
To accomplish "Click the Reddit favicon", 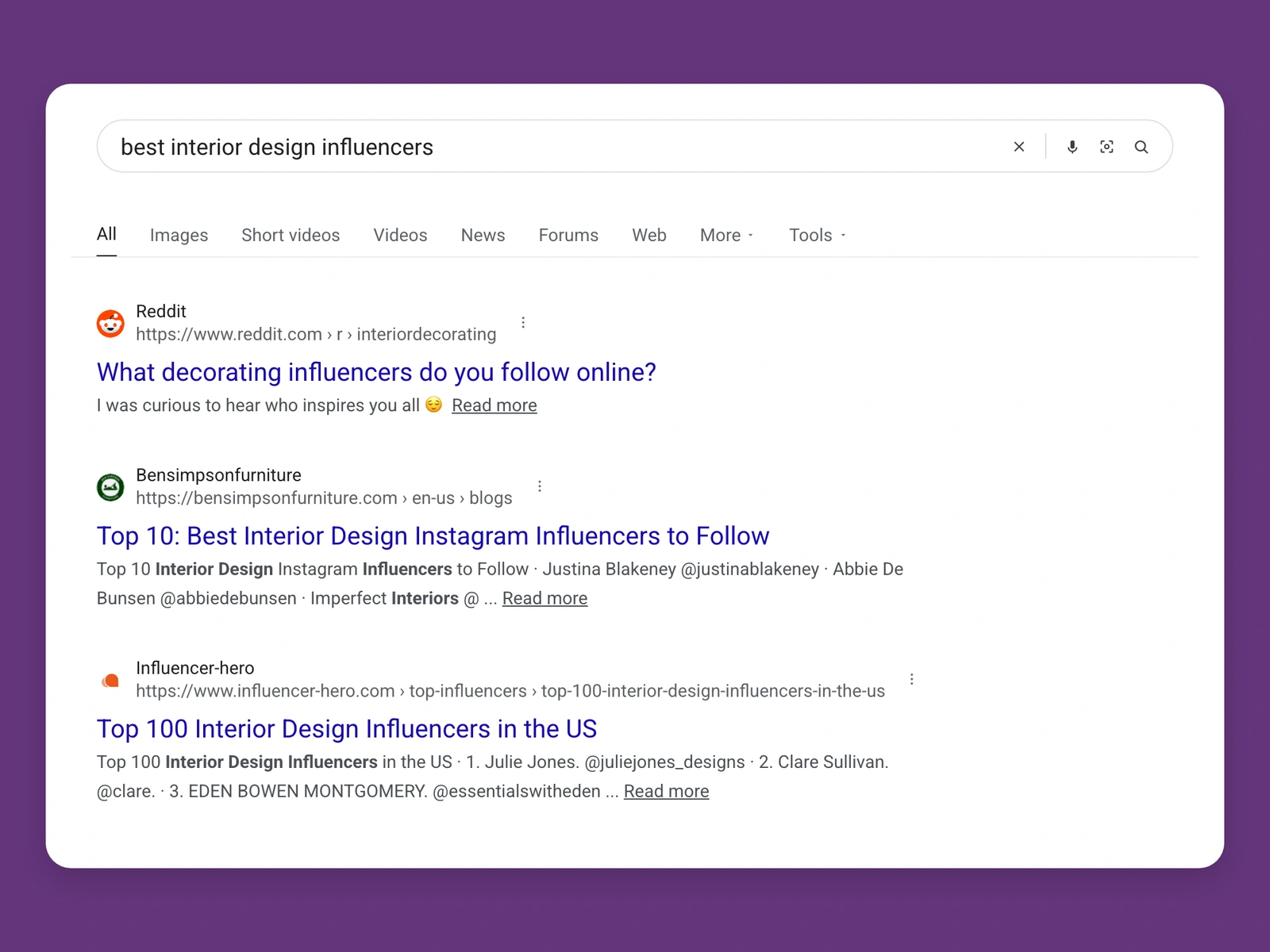I will click(x=110, y=323).
